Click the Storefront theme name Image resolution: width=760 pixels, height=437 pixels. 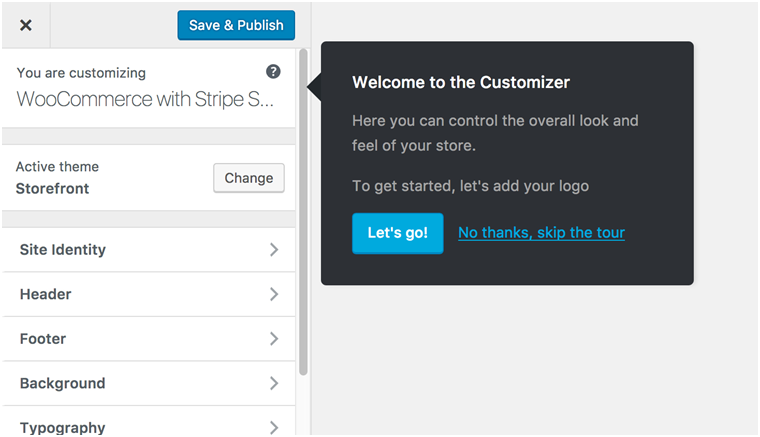pos(52,188)
